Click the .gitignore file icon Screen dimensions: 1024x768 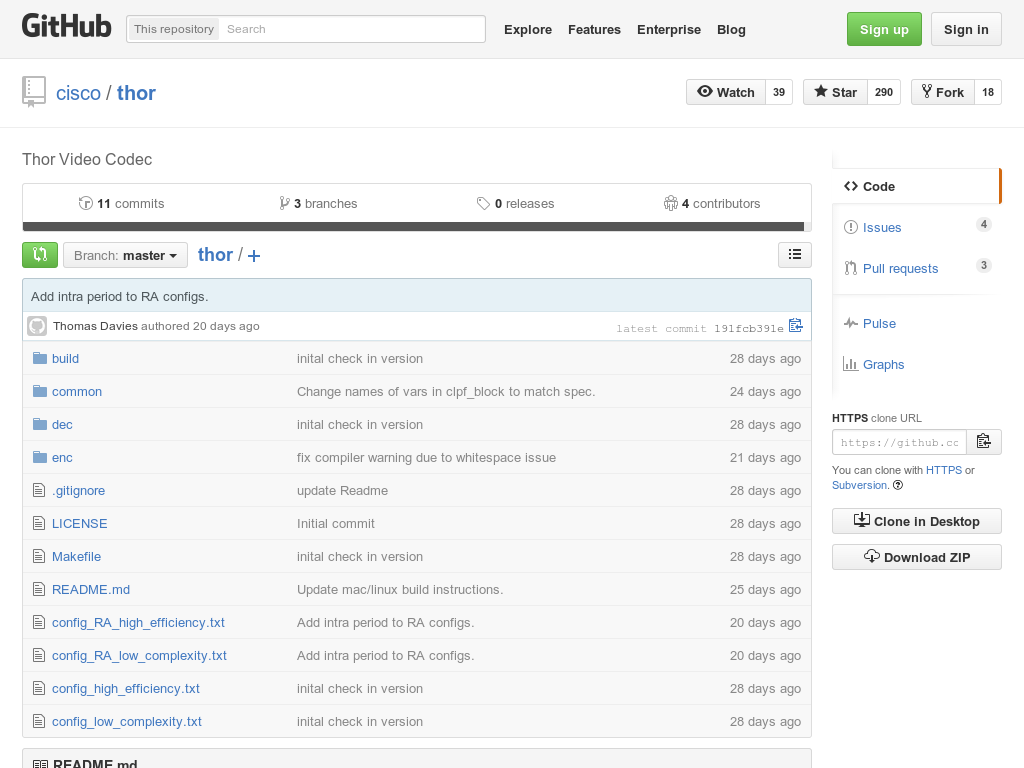pyautogui.click(x=39, y=490)
